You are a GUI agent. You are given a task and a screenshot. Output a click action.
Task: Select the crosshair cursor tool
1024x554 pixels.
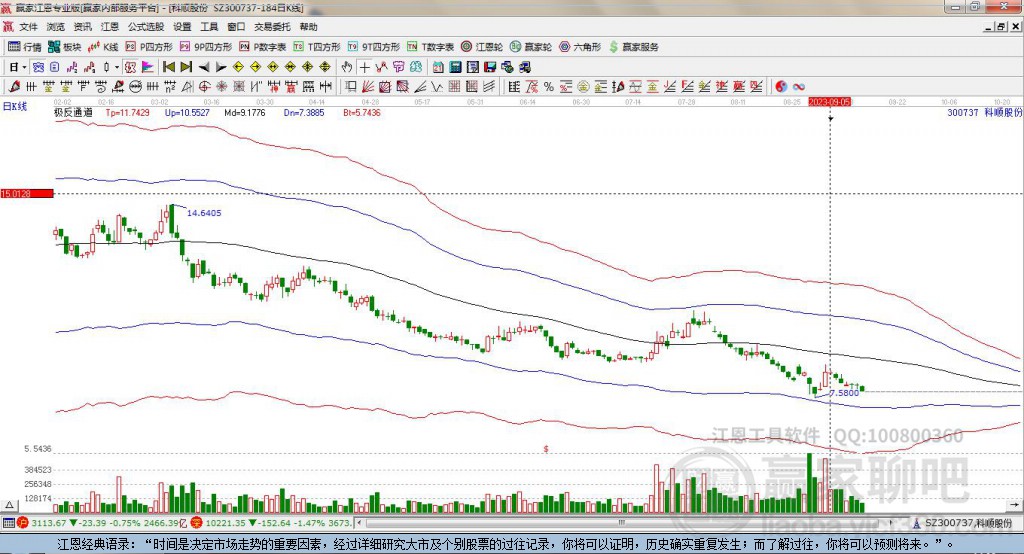[364, 67]
